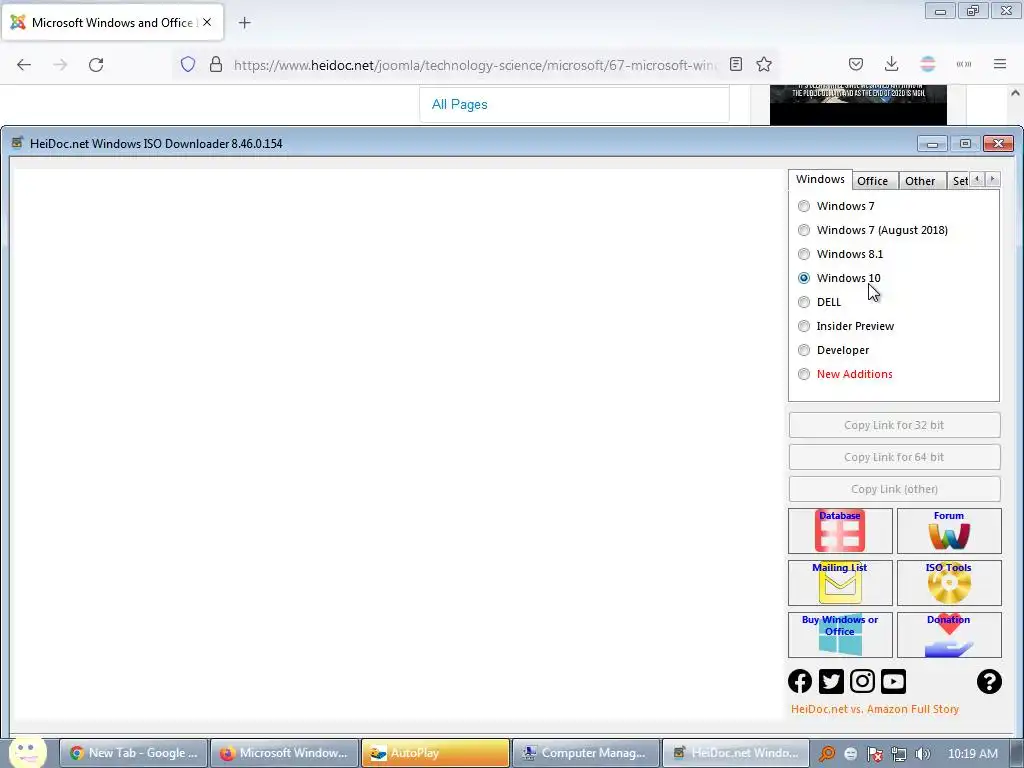
Task: Open HeiDoc.net vs. Amazon Full Story link
Action: pos(874,709)
